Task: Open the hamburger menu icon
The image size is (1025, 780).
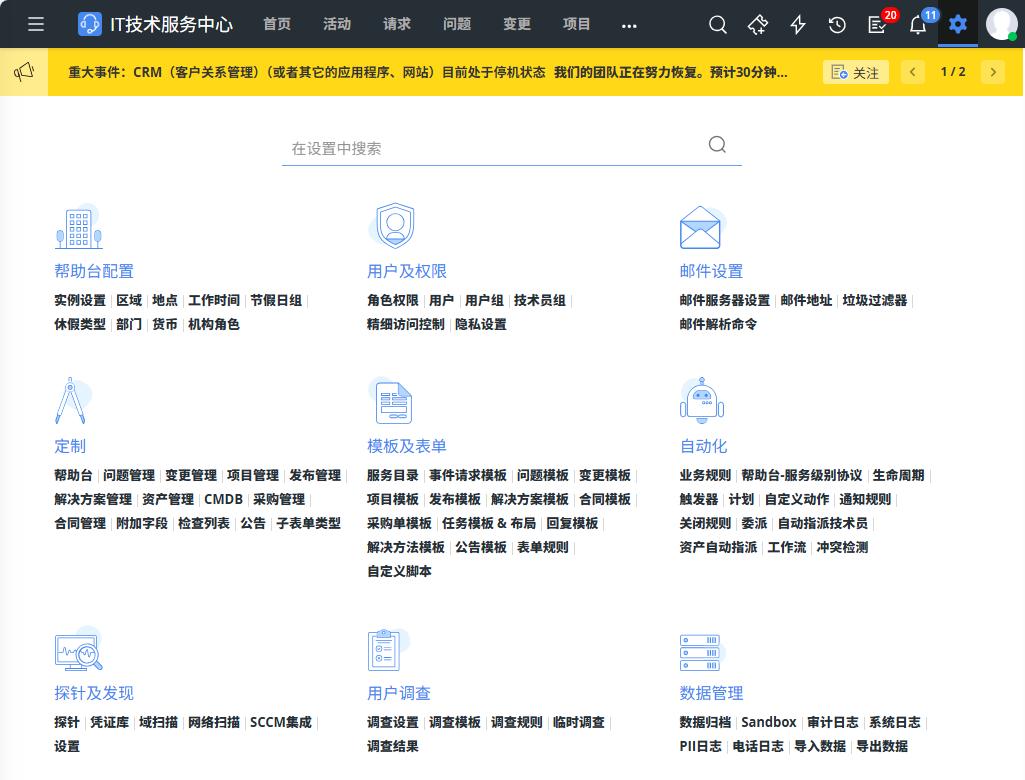Action: [36, 24]
